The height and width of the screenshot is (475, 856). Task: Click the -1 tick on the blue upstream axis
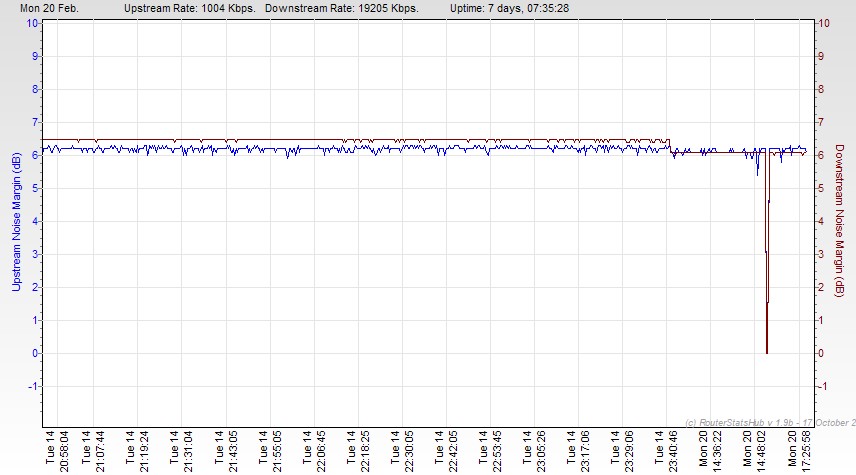pos(32,386)
